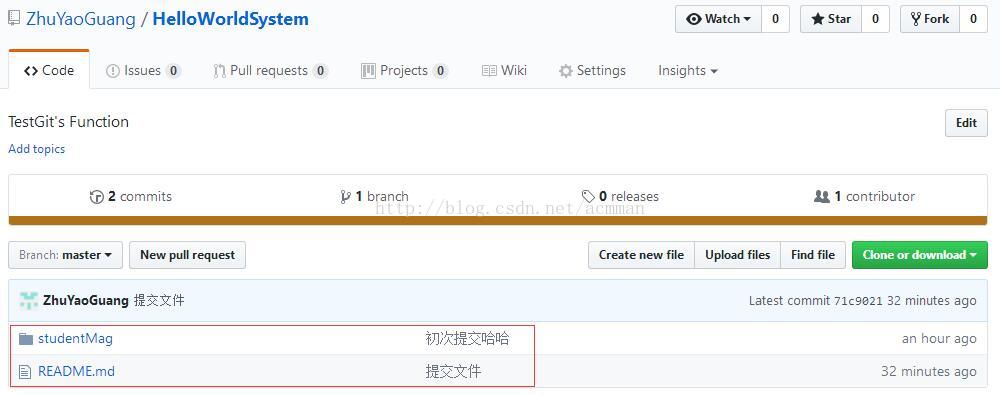The image size is (1000, 395).
Task: Expand the Insights dropdown
Action: tap(688, 70)
